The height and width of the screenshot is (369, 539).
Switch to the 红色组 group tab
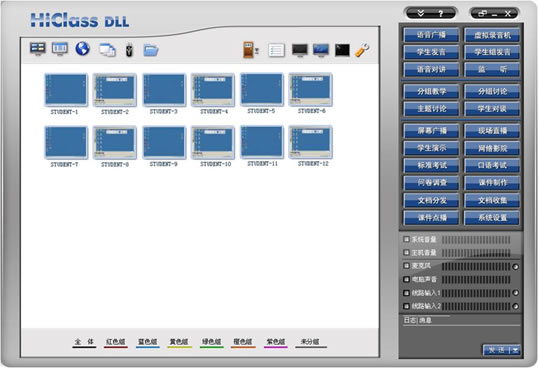click(x=116, y=342)
